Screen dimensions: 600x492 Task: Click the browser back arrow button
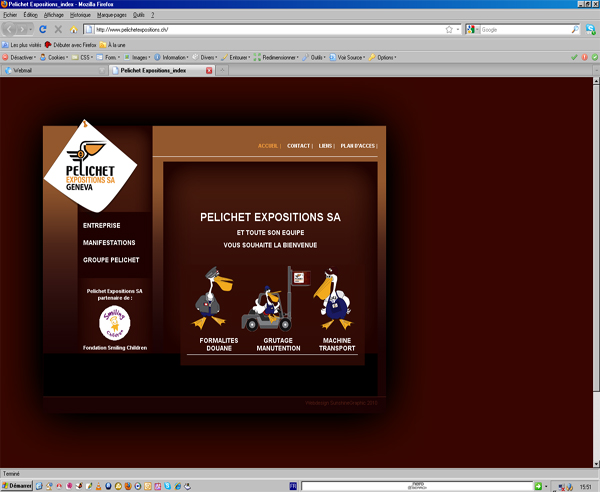[10, 29]
